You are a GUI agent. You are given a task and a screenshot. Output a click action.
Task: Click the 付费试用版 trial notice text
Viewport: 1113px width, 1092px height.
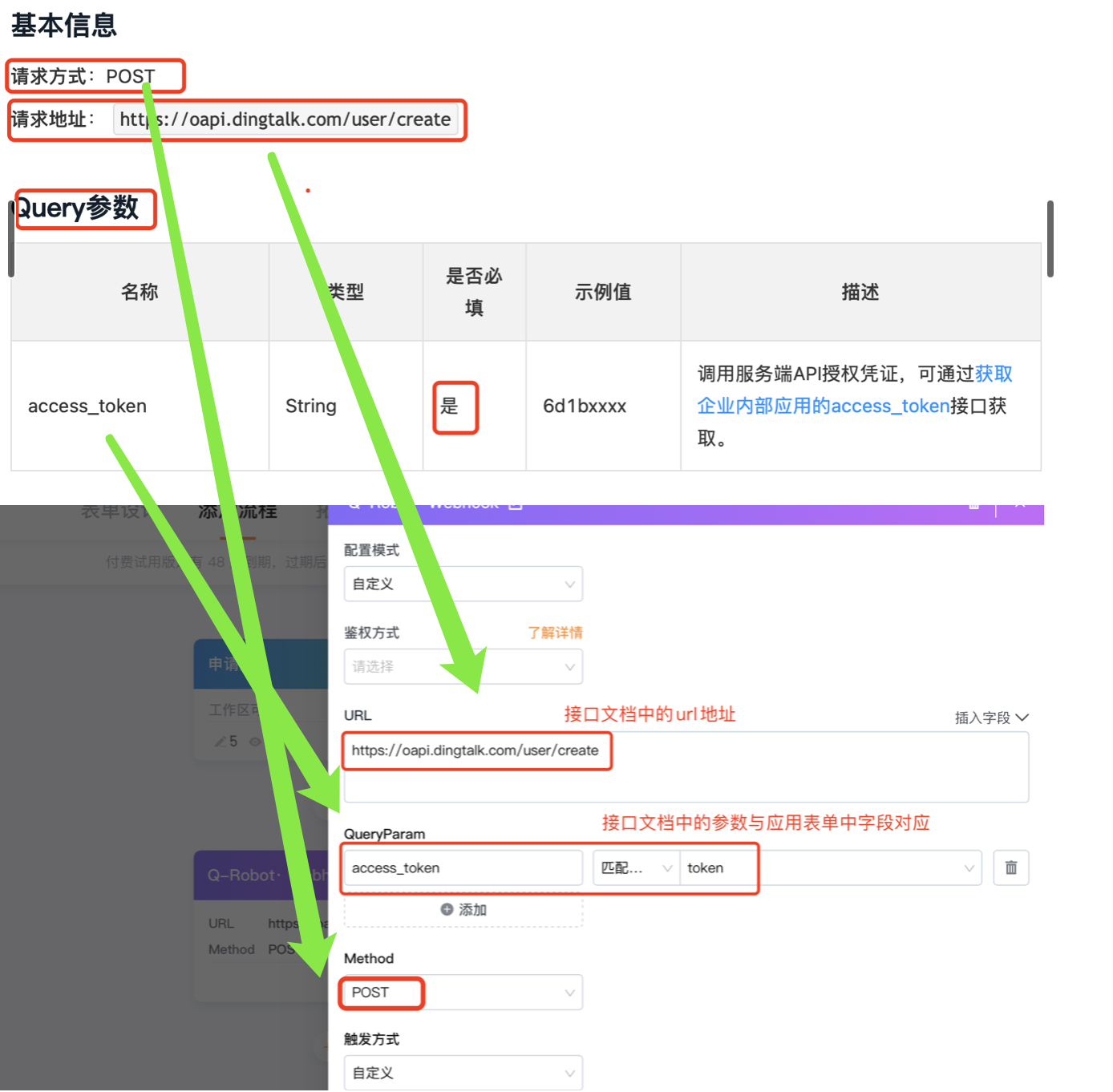[x=217, y=562]
